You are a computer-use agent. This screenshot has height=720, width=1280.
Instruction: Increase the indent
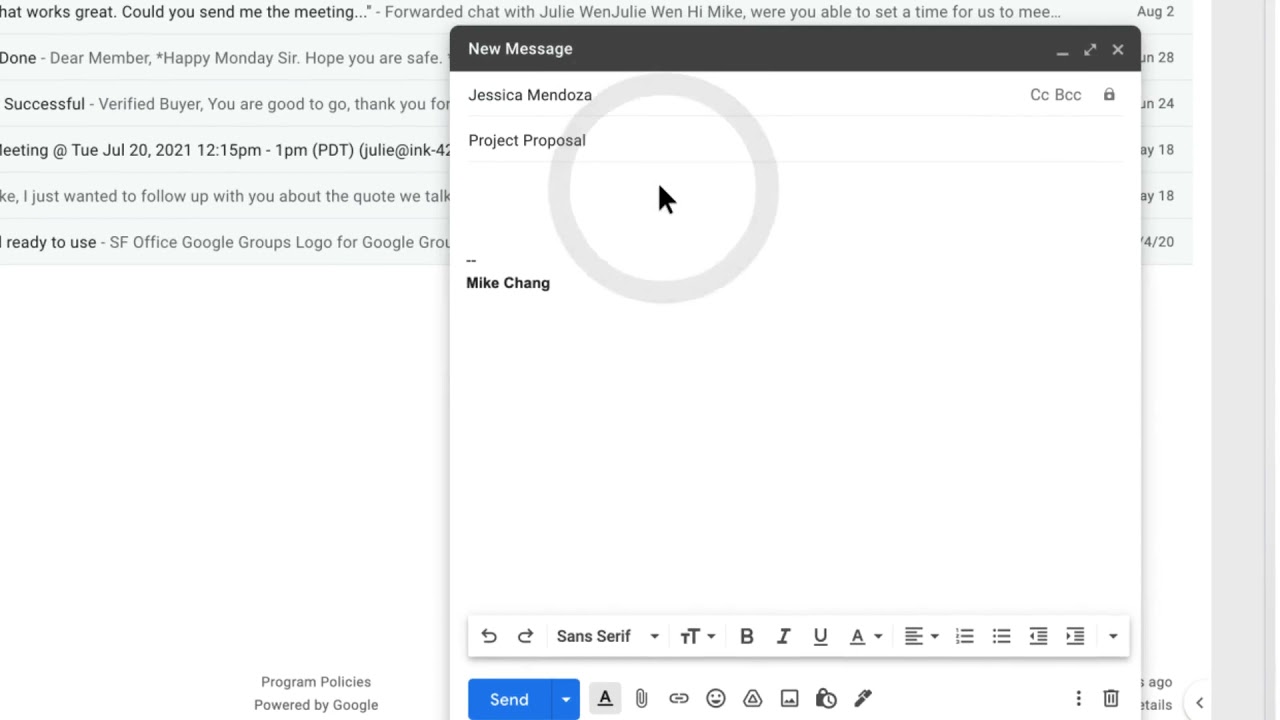[x=1075, y=636]
